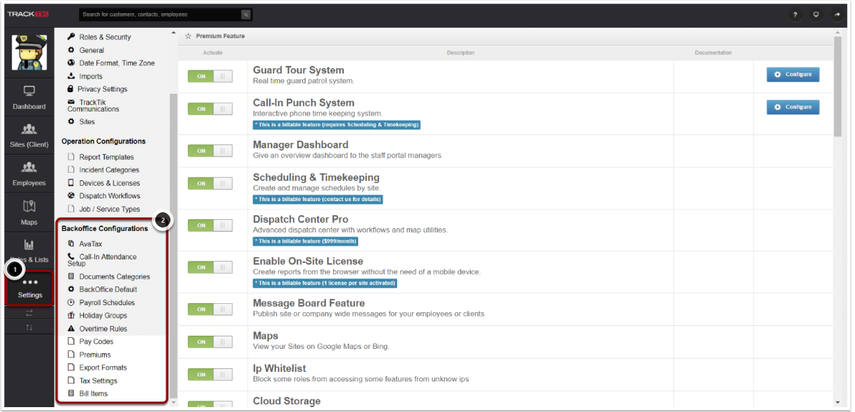Image resolution: width=855 pixels, height=412 pixels.
Task: Click the help question mark icon
Action: click(x=795, y=15)
